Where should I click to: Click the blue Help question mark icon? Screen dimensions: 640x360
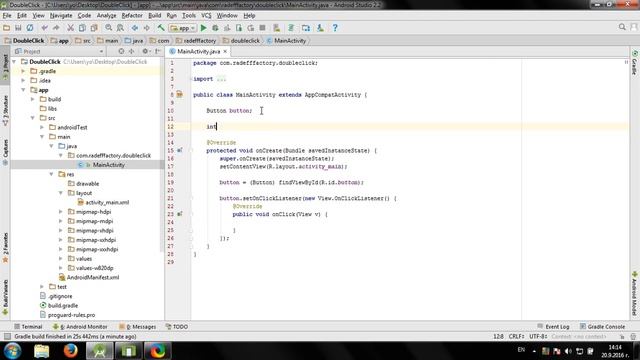(x=335, y=28)
